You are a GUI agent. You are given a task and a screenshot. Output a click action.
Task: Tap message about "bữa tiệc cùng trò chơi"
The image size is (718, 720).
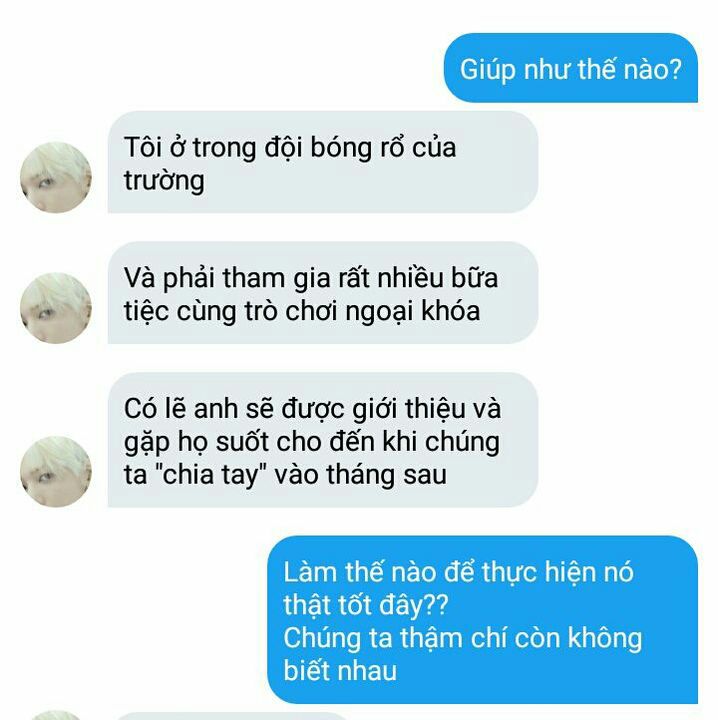323,292
